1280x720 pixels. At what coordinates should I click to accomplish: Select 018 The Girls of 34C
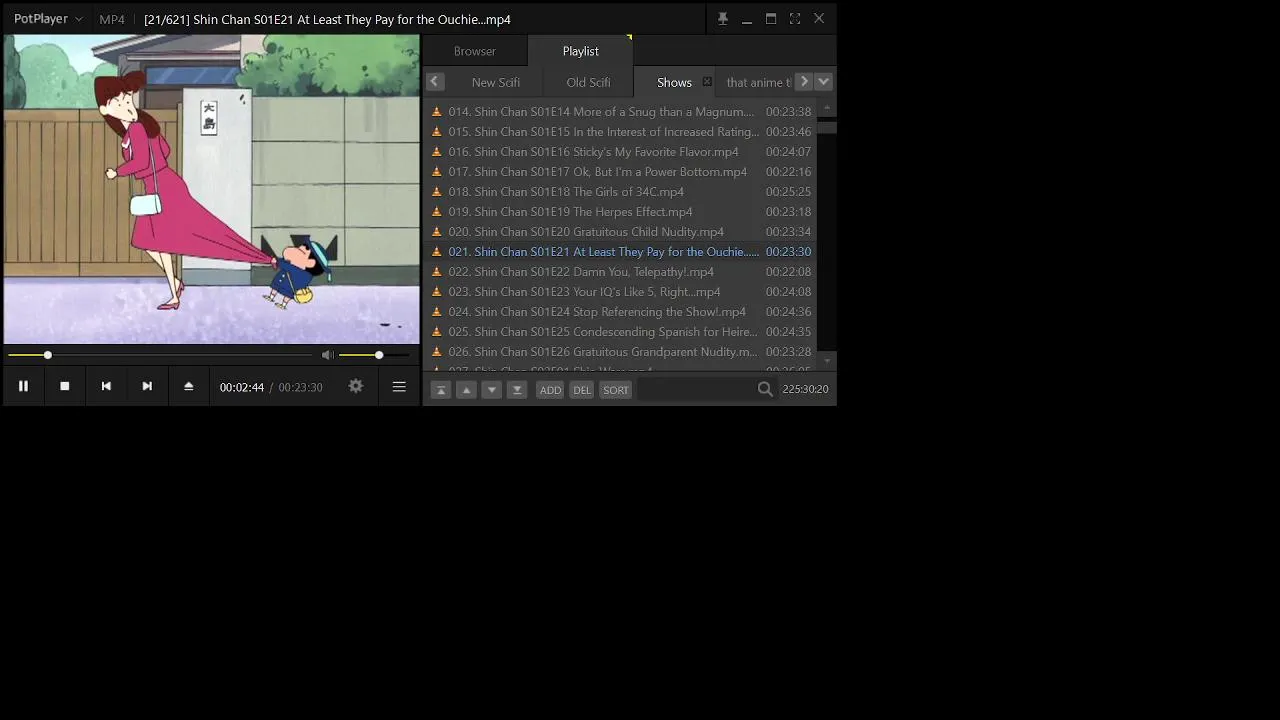620,192
